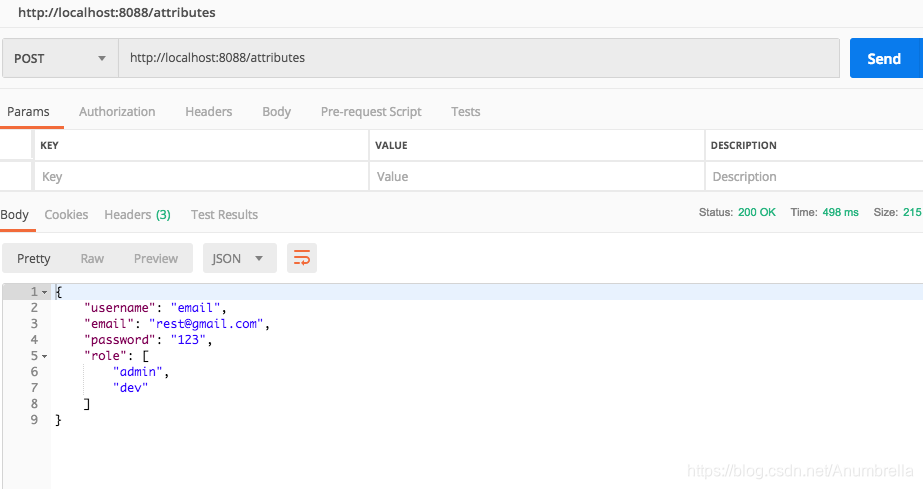Click the "dev" array item
Screen dimensions: 923x489
coord(130,388)
